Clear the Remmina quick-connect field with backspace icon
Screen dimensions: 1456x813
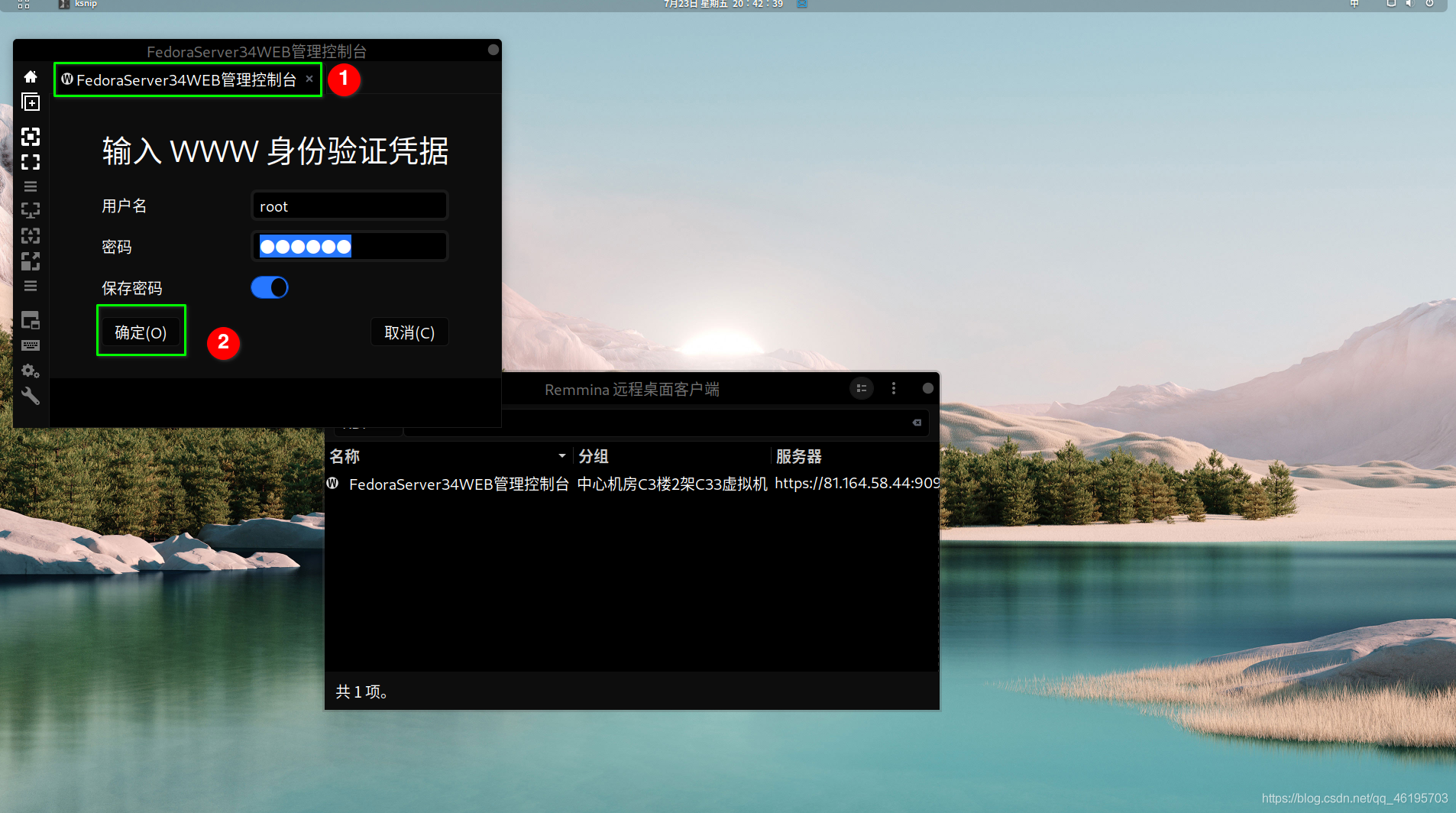pyautogui.click(x=917, y=423)
